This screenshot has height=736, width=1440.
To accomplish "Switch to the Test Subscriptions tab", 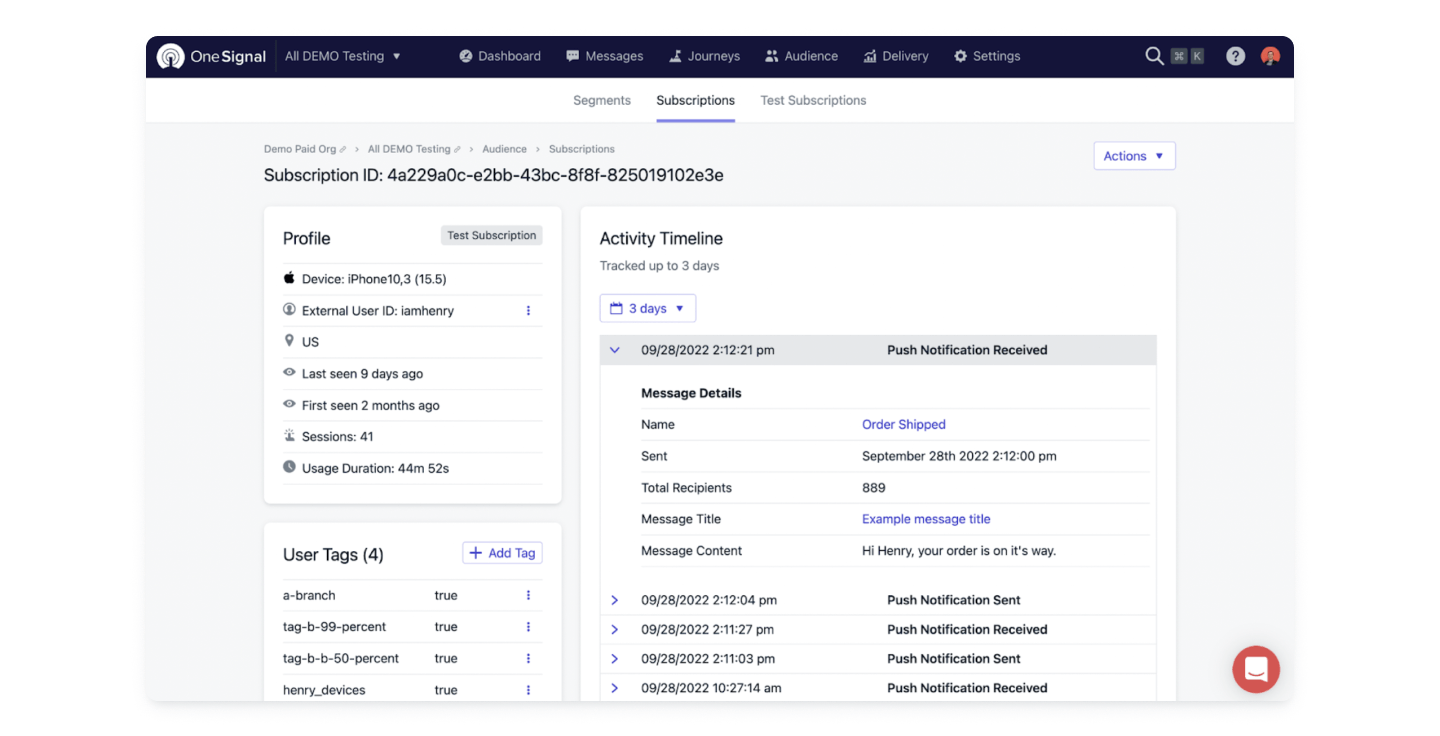I will pos(813,100).
